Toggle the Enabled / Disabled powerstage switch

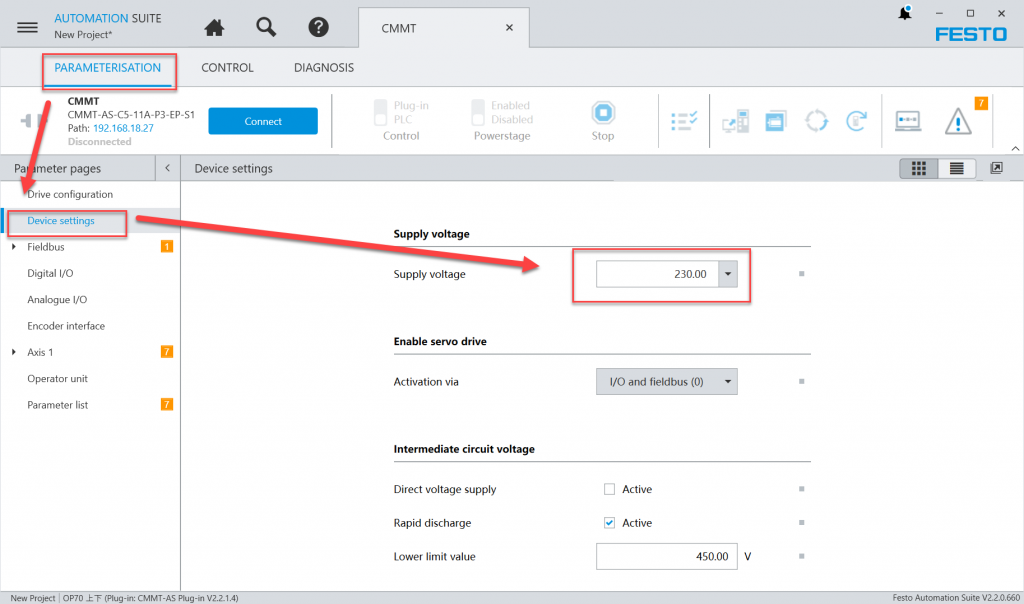tap(478, 112)
